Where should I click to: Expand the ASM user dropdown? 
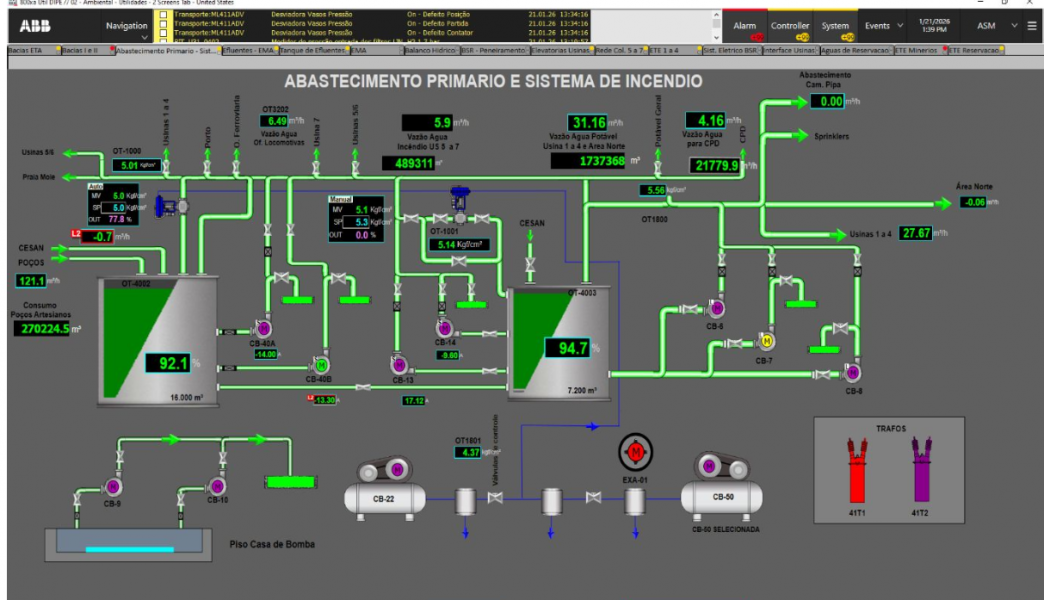coord(995,26)
